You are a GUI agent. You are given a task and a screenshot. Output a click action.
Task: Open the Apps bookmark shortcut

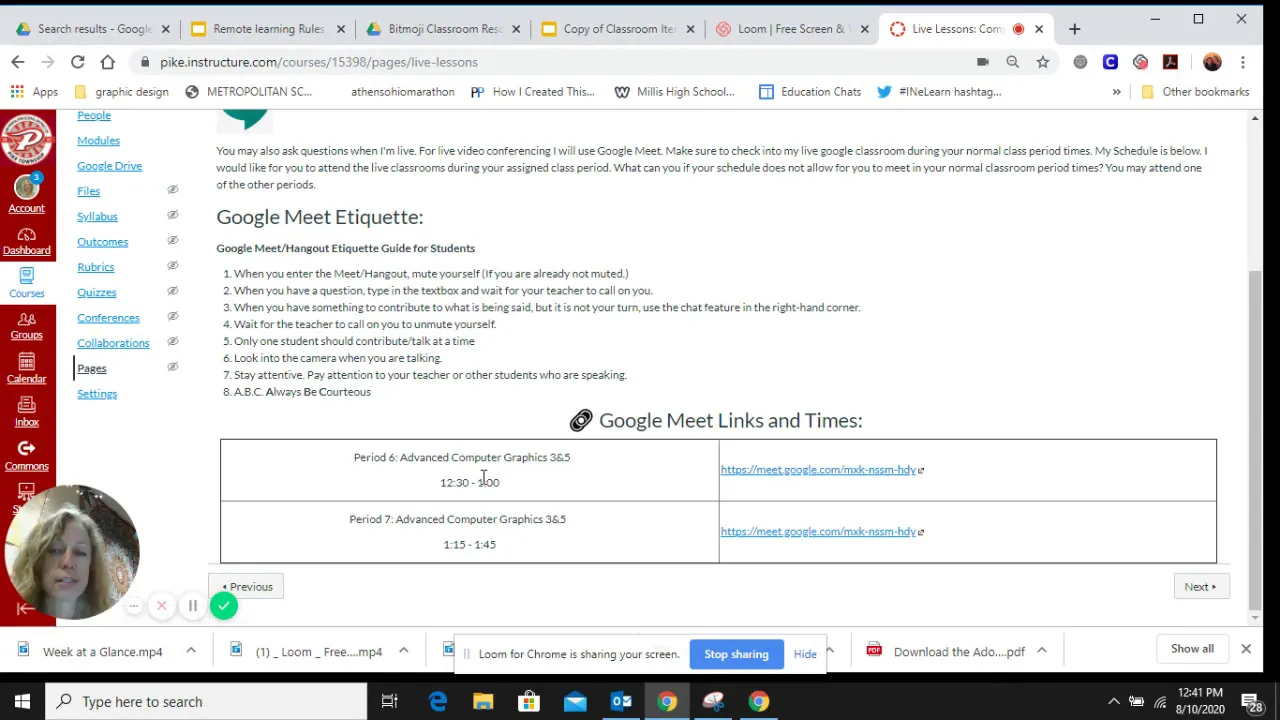34,92
